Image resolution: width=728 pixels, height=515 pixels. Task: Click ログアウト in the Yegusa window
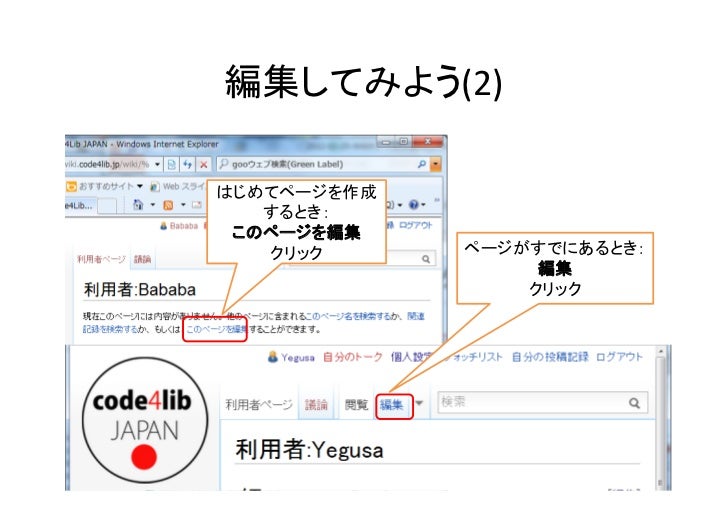coord(619,357)
